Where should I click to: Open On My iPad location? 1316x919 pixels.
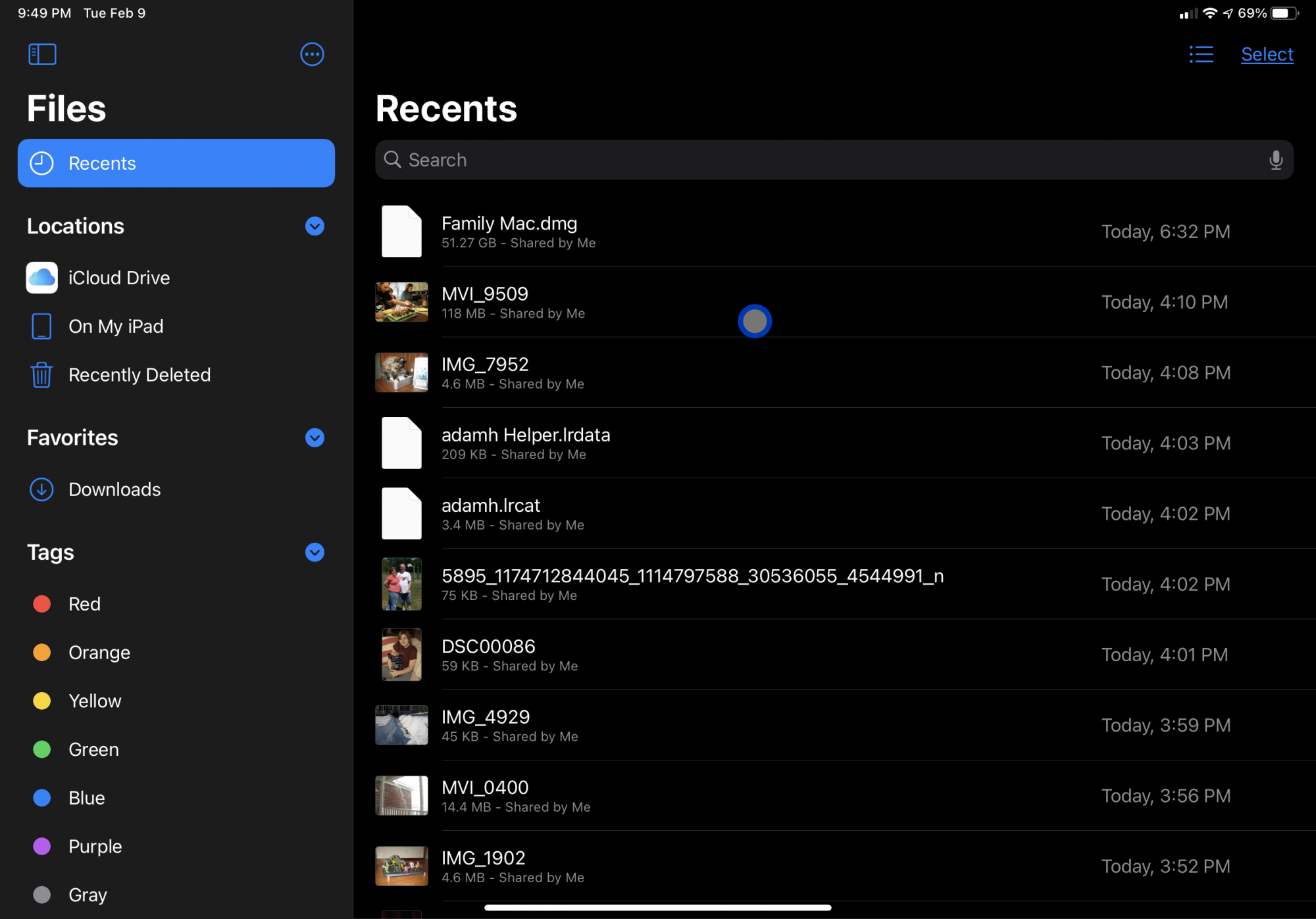pyautogui.click(x=115, y=326)
